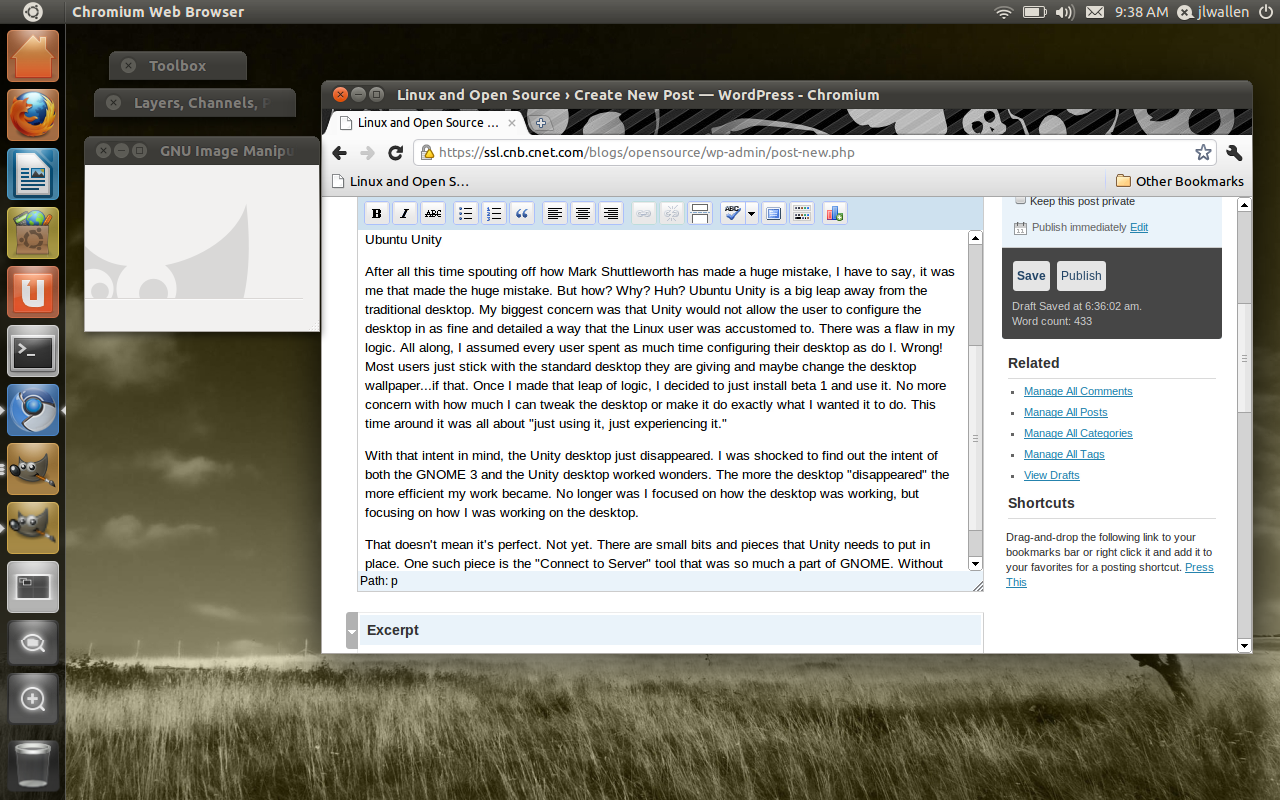1280x800 pixels.
Task: Open LibreOffice Writer from the launcher
Action: (x=33, y=174)
